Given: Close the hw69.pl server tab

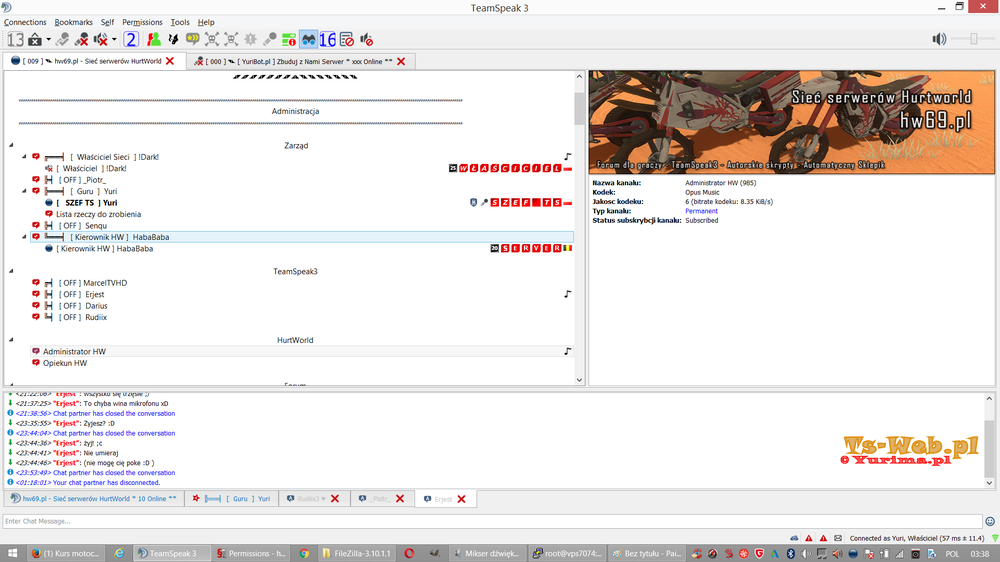Looking at the screenshot, I should click(170, 61).
